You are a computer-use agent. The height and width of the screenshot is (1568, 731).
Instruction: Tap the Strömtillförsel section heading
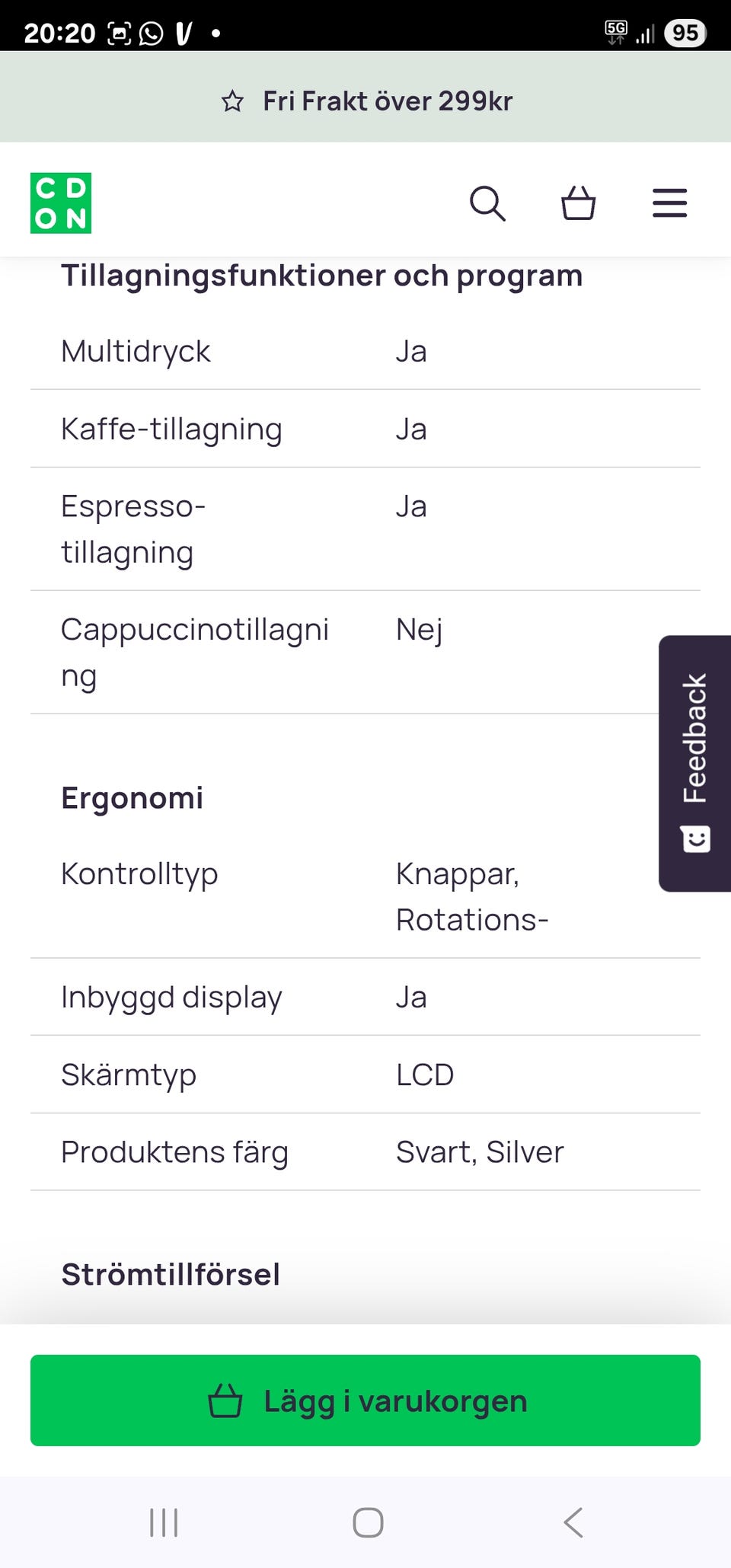click(171, 1274)
